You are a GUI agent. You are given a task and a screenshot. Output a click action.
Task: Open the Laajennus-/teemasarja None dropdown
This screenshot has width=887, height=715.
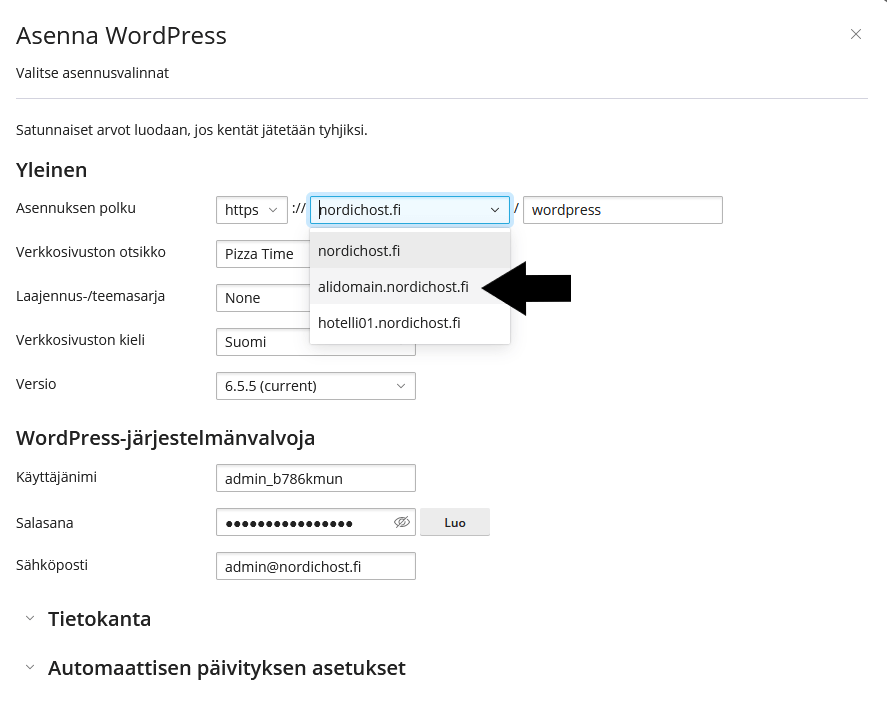tap(262, 298)
